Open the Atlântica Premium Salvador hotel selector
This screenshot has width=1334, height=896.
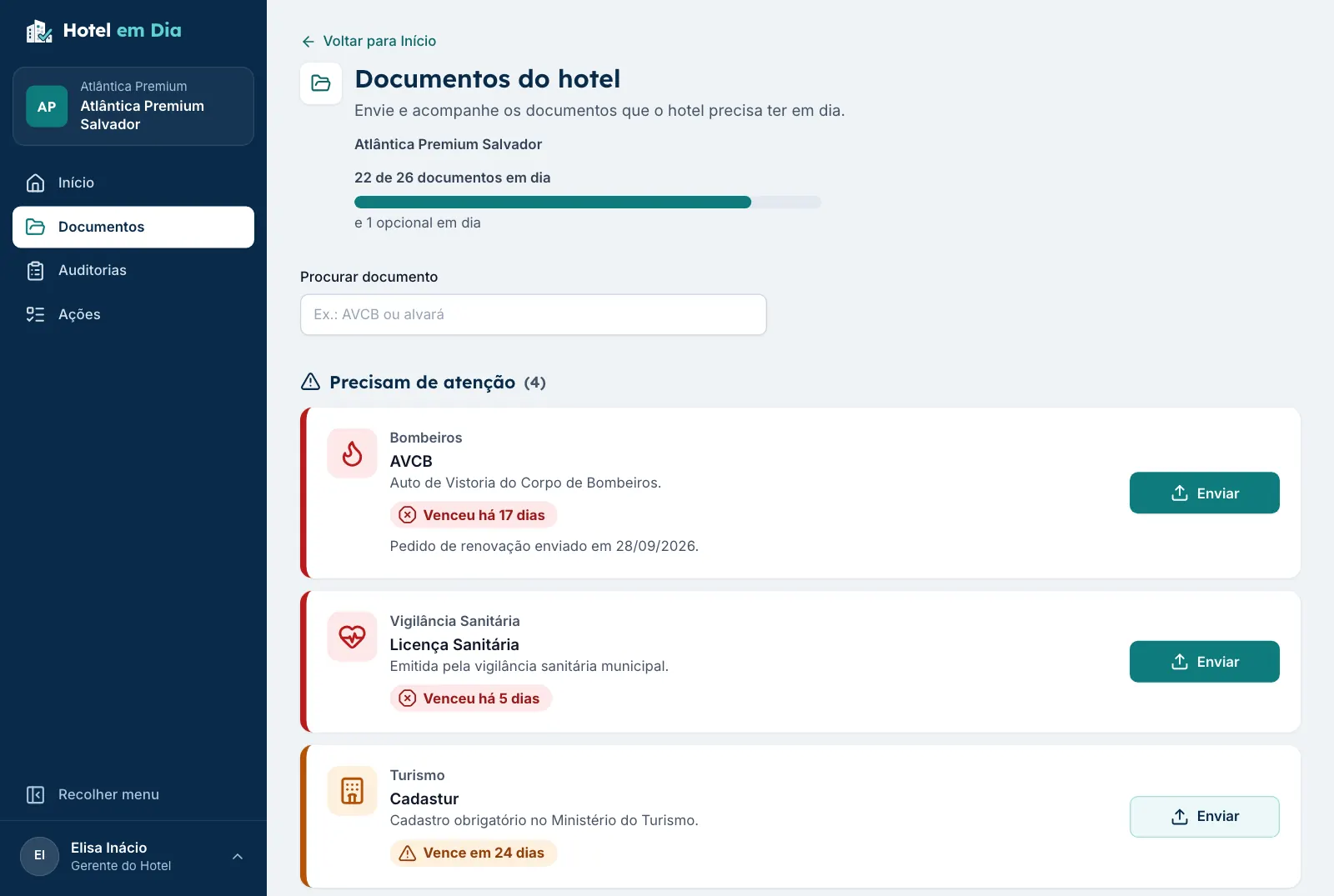coord(133,107)
